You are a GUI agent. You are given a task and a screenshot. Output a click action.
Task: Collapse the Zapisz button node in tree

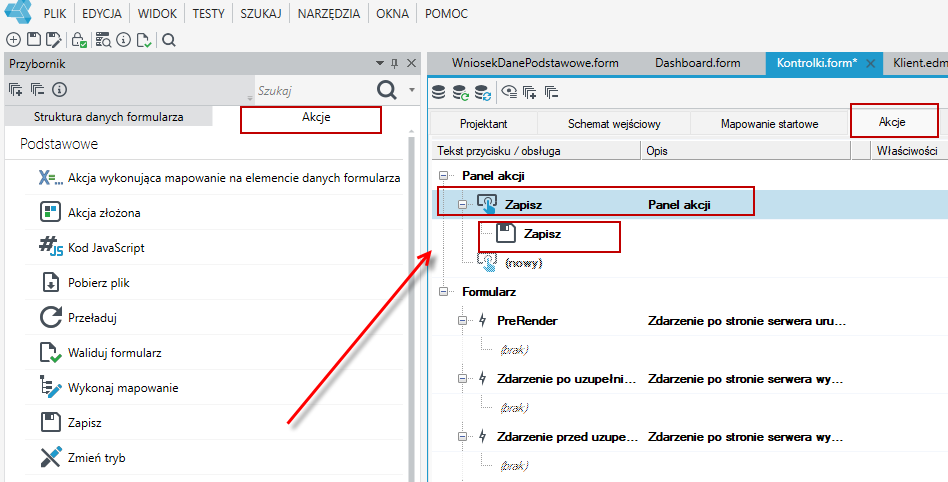tap(463, 204)
